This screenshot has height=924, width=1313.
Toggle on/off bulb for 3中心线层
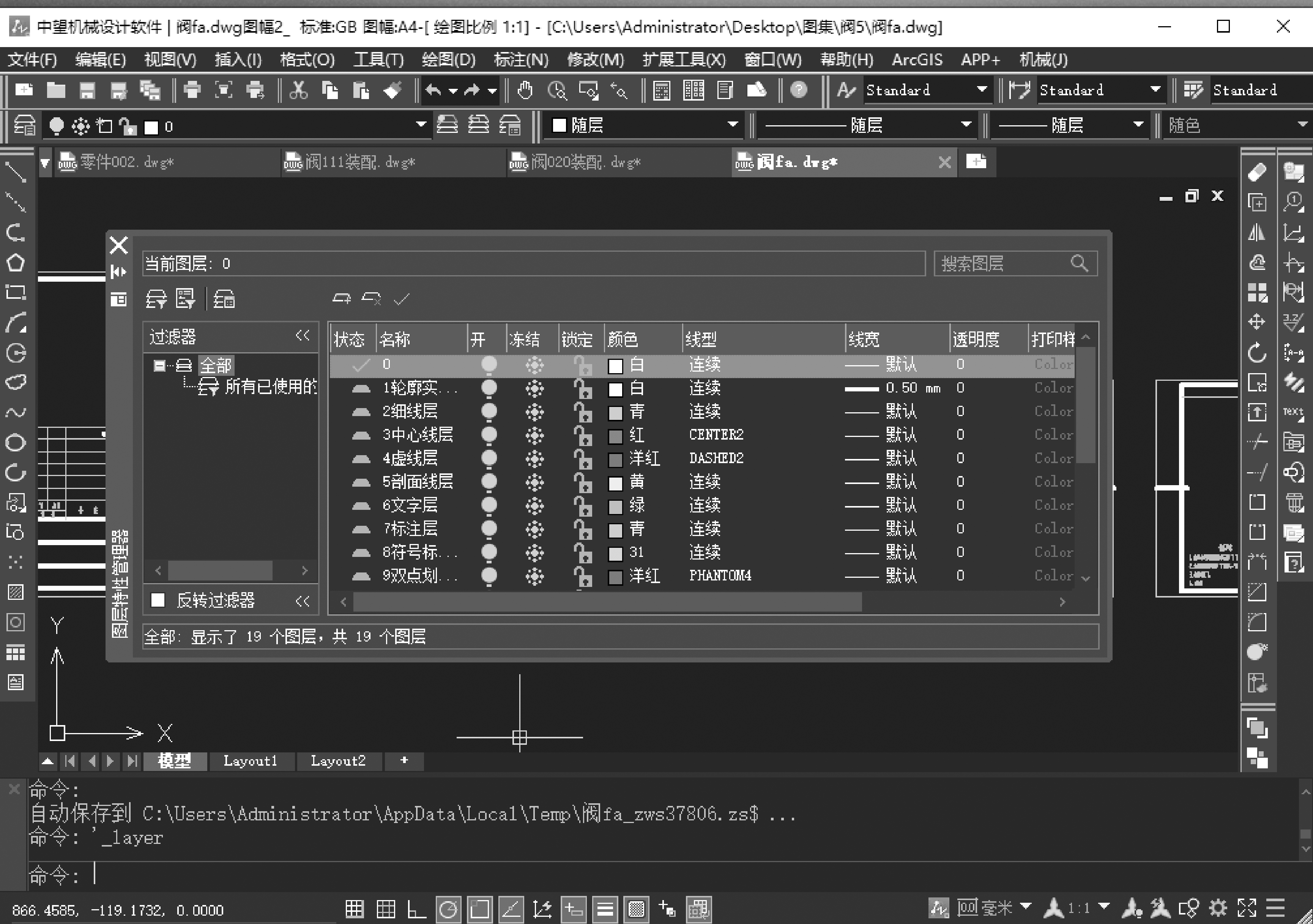(x=489, y=435)
